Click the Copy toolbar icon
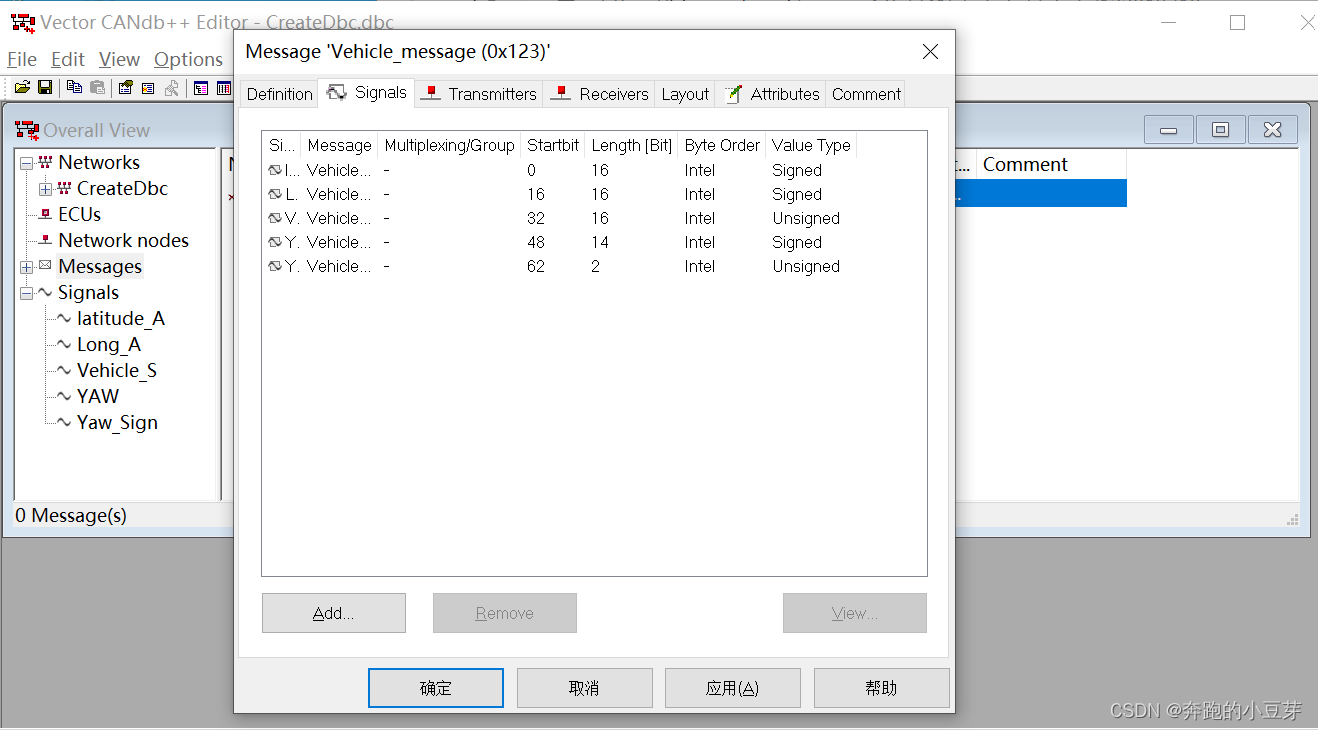This screenshot has width=1318, height=730. 74,88
